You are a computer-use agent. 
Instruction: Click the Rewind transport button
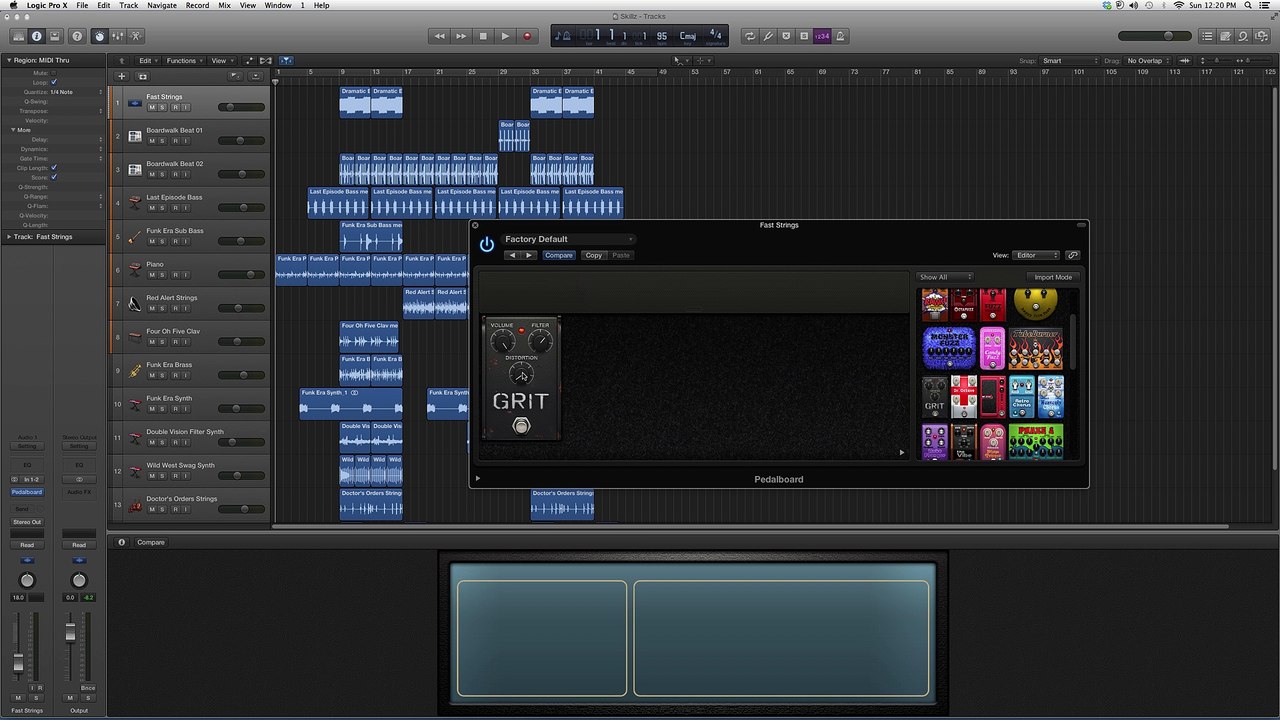pos(439,36)
